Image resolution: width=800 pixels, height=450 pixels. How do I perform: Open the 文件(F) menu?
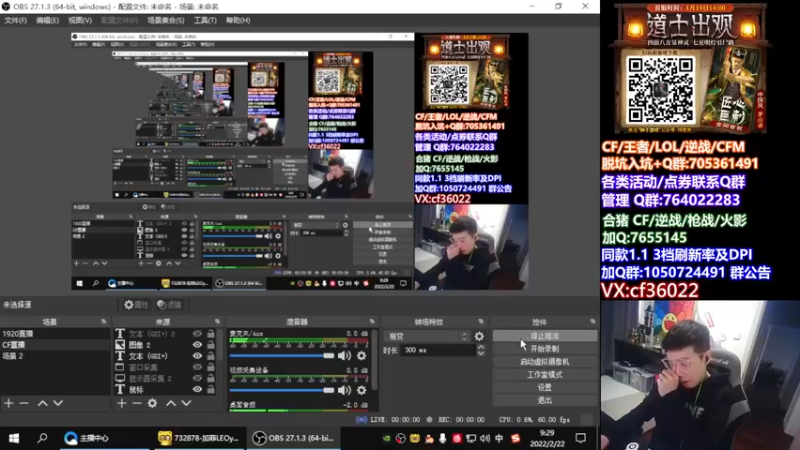click(15, 20)
